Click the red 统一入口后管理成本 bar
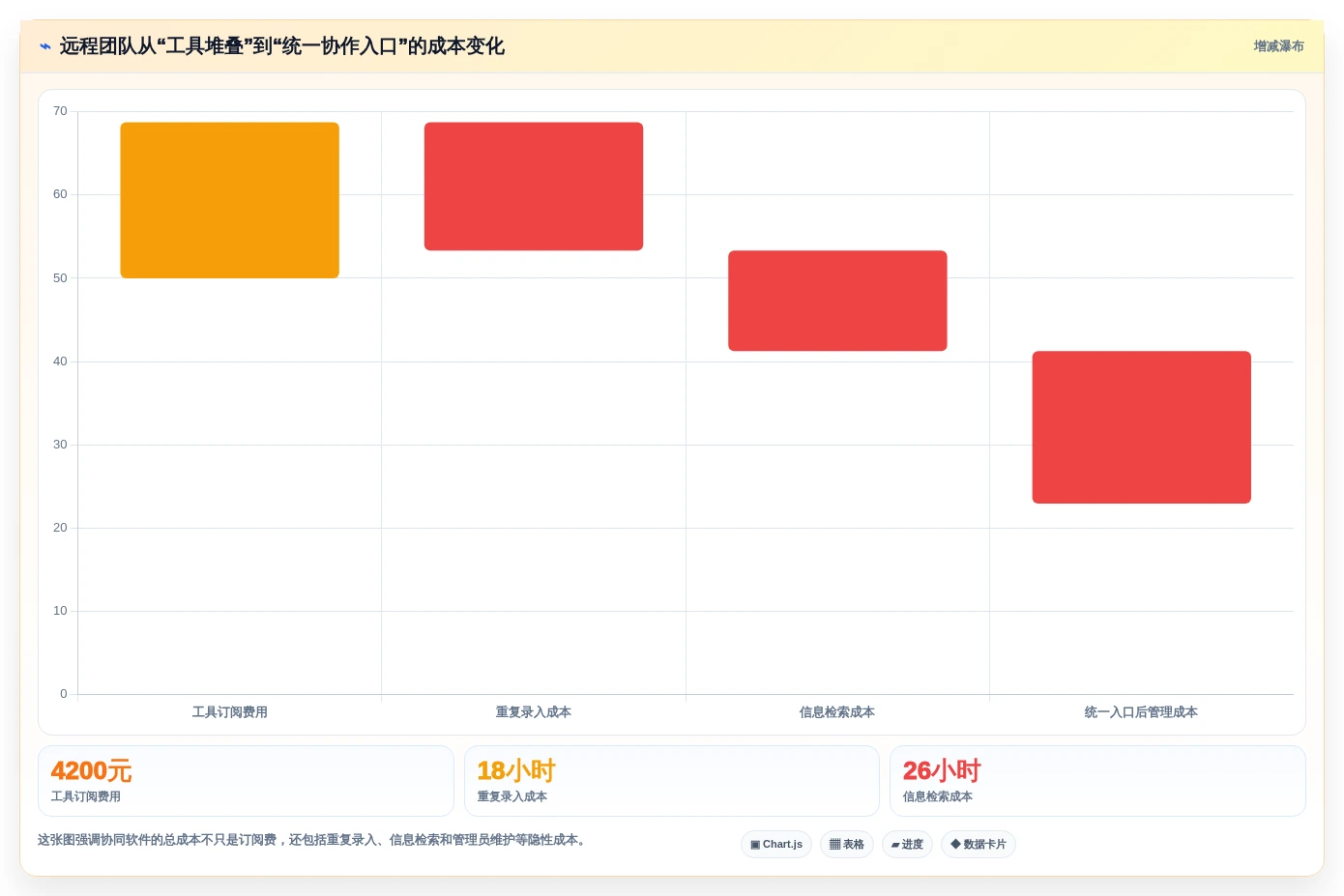Screen dimensions: 1344x896 pos(1142,427)
